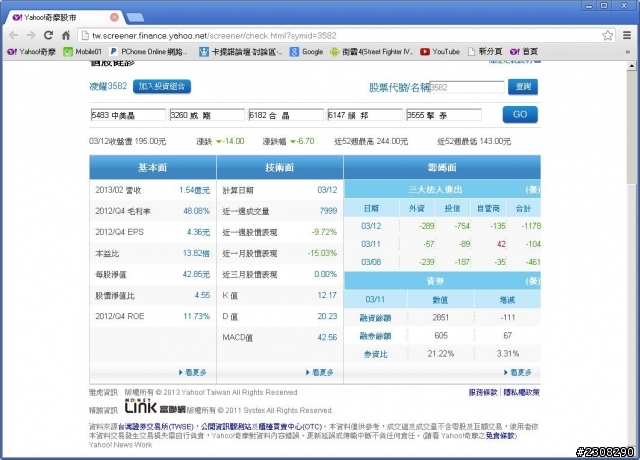640x460 pixels.
Task: Select the 42.56 MACD value
Action: pyautogui.click(x=327, y=337)
